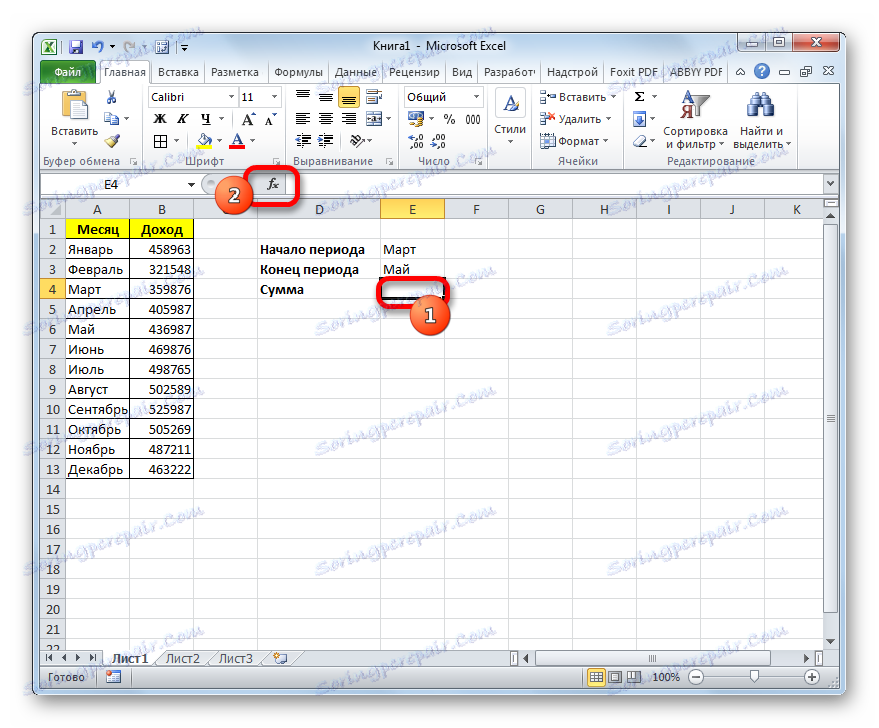The image size is (879, 728).
Task: Align cell text right
Action: click(349, 119)
